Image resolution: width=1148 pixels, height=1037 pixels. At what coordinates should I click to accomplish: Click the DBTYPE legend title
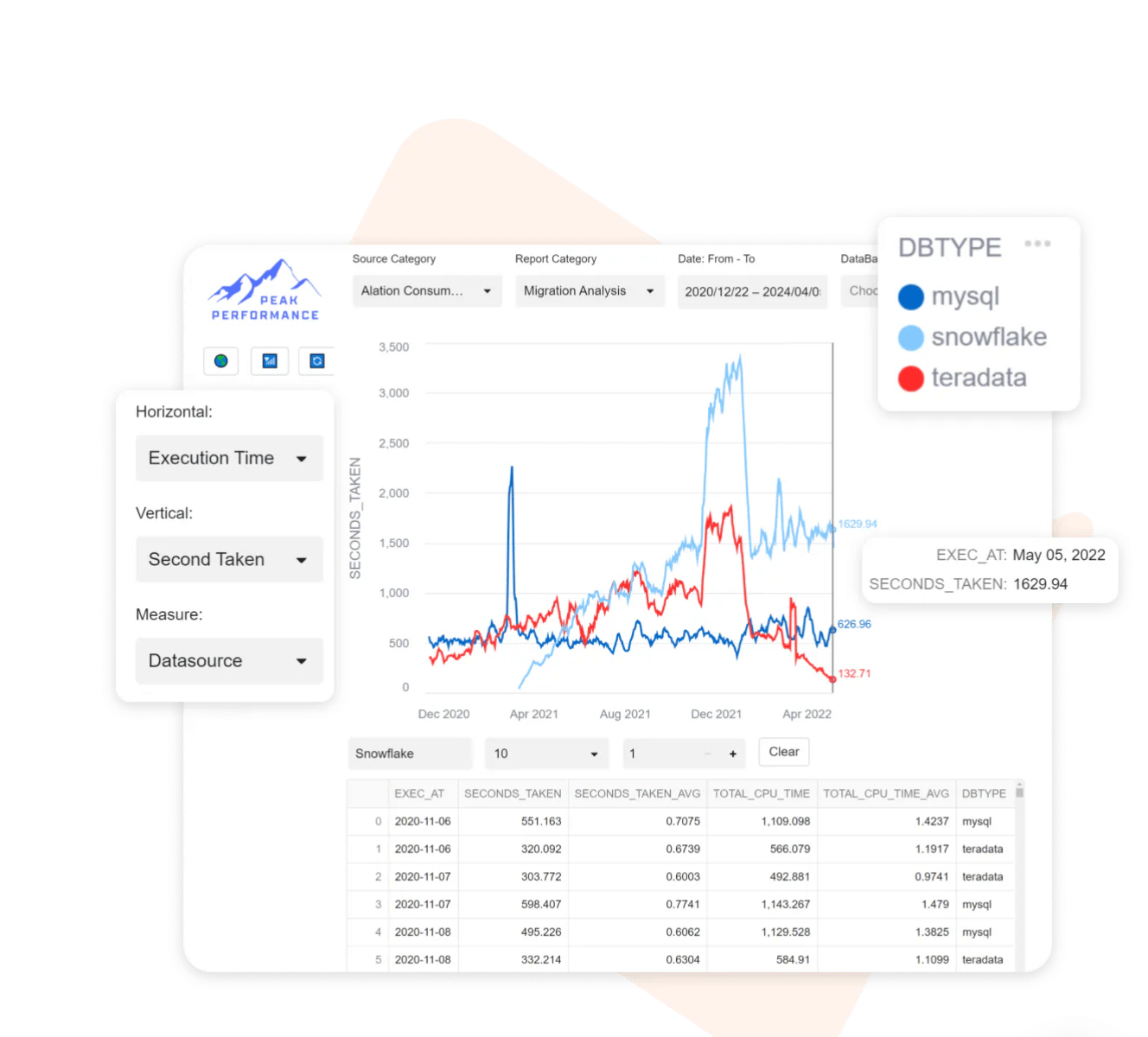pyautogui.click(x=950, y=248)
